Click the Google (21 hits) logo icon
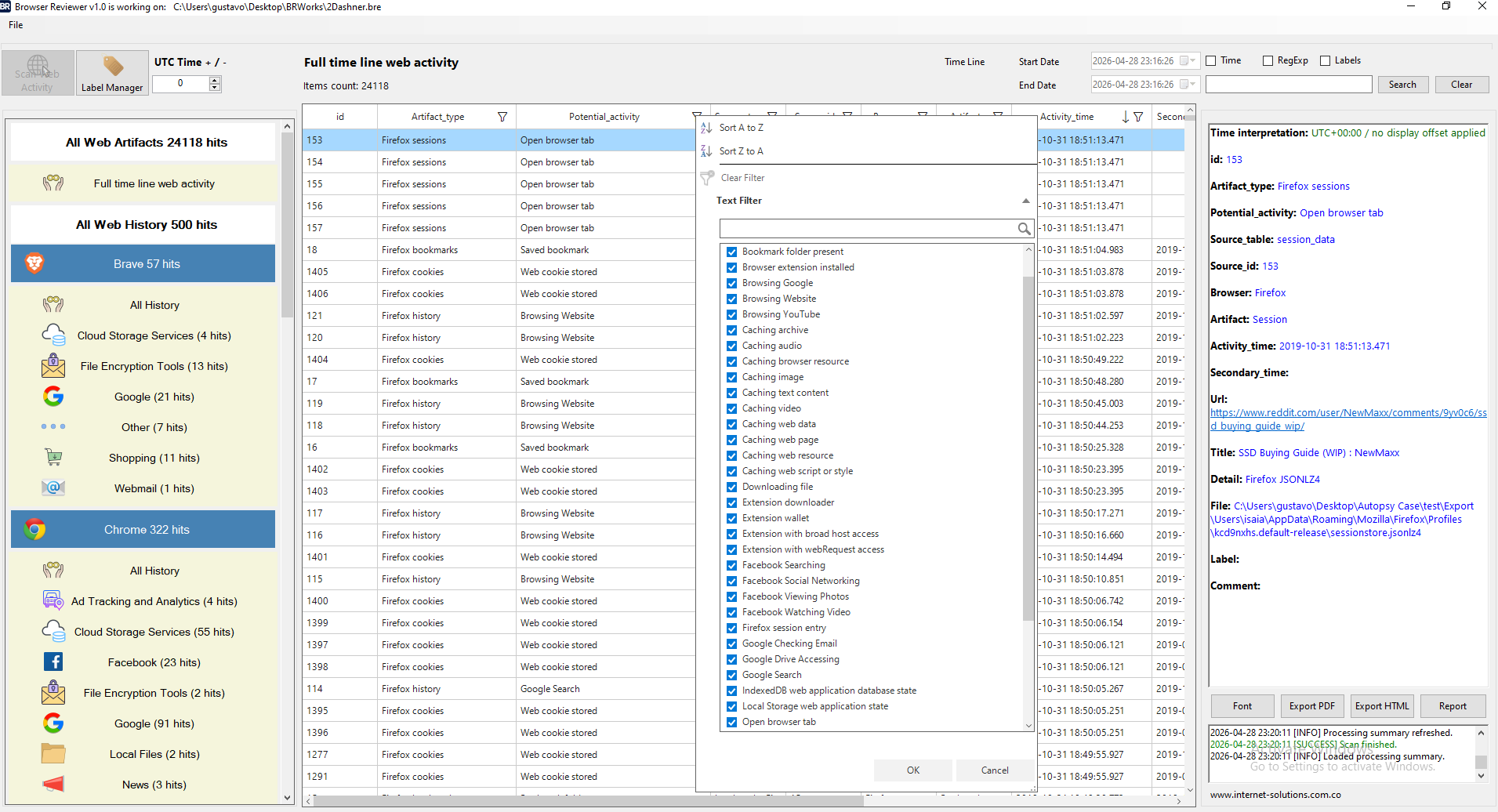 (x=53, y=397)
